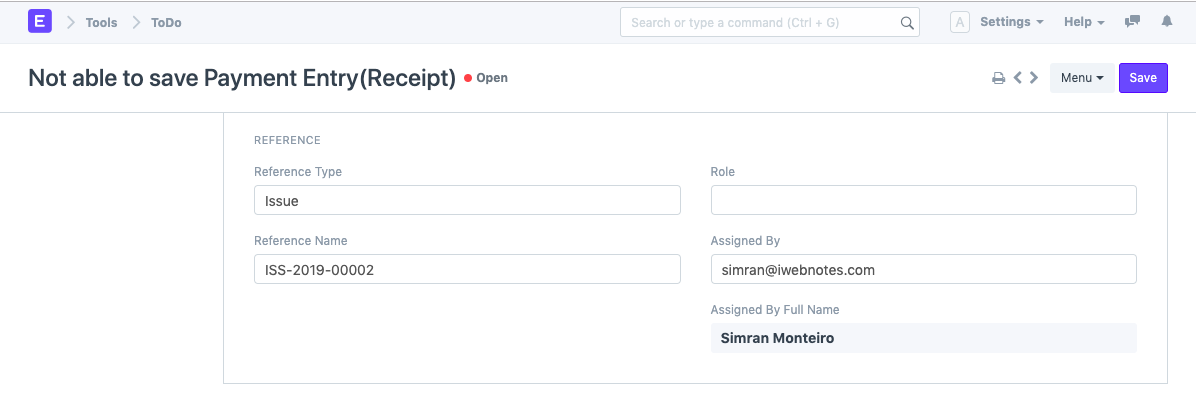Click the Reference Name field ISS-2019-00002
Image resolution: width=1196 pixels, height=404 pixels.
pos(467,269)
